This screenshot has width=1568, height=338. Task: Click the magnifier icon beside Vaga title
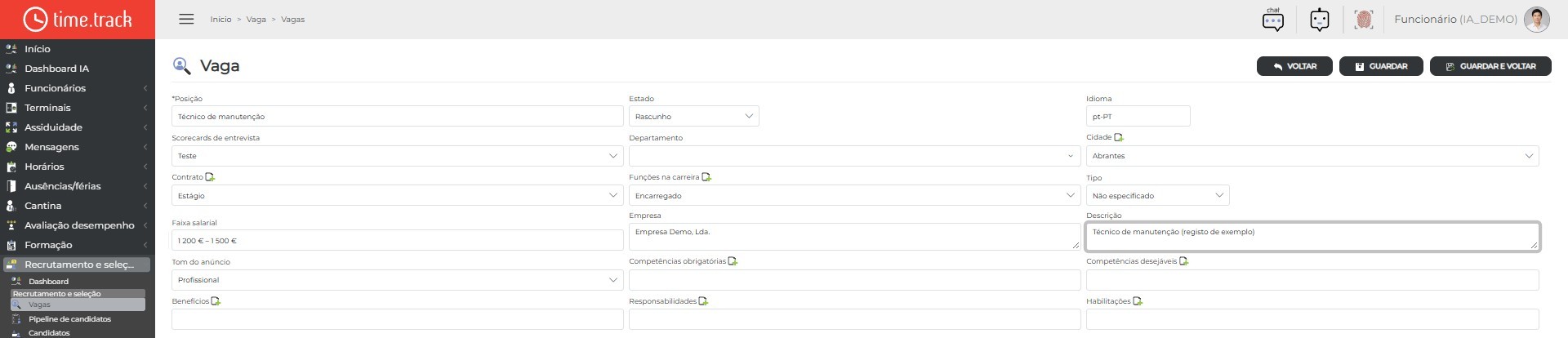point(181,66)
